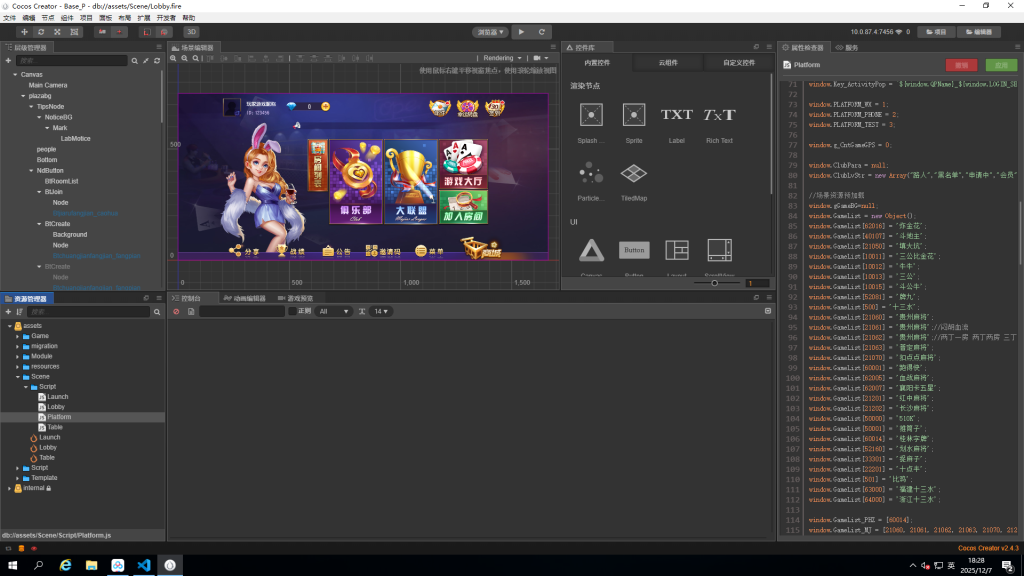Open the browser preview platform dropdown
The height and width of the screenshot is (576, 1024).
click(x=489, y=32)
